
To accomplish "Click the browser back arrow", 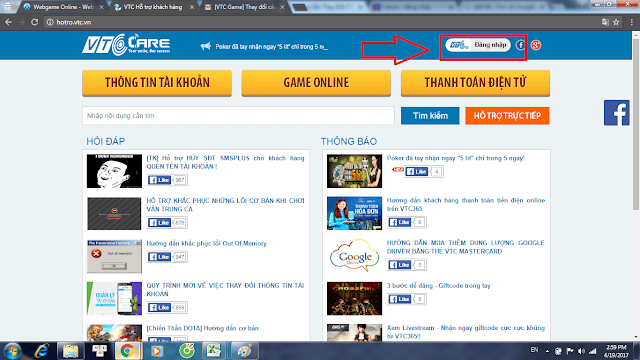I will (8, 22).
